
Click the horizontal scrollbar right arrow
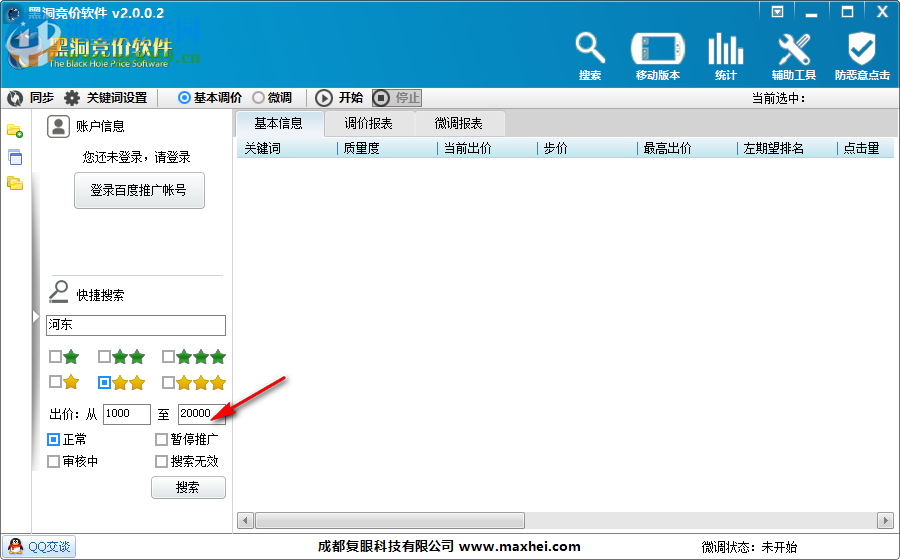tap(885, 520)
